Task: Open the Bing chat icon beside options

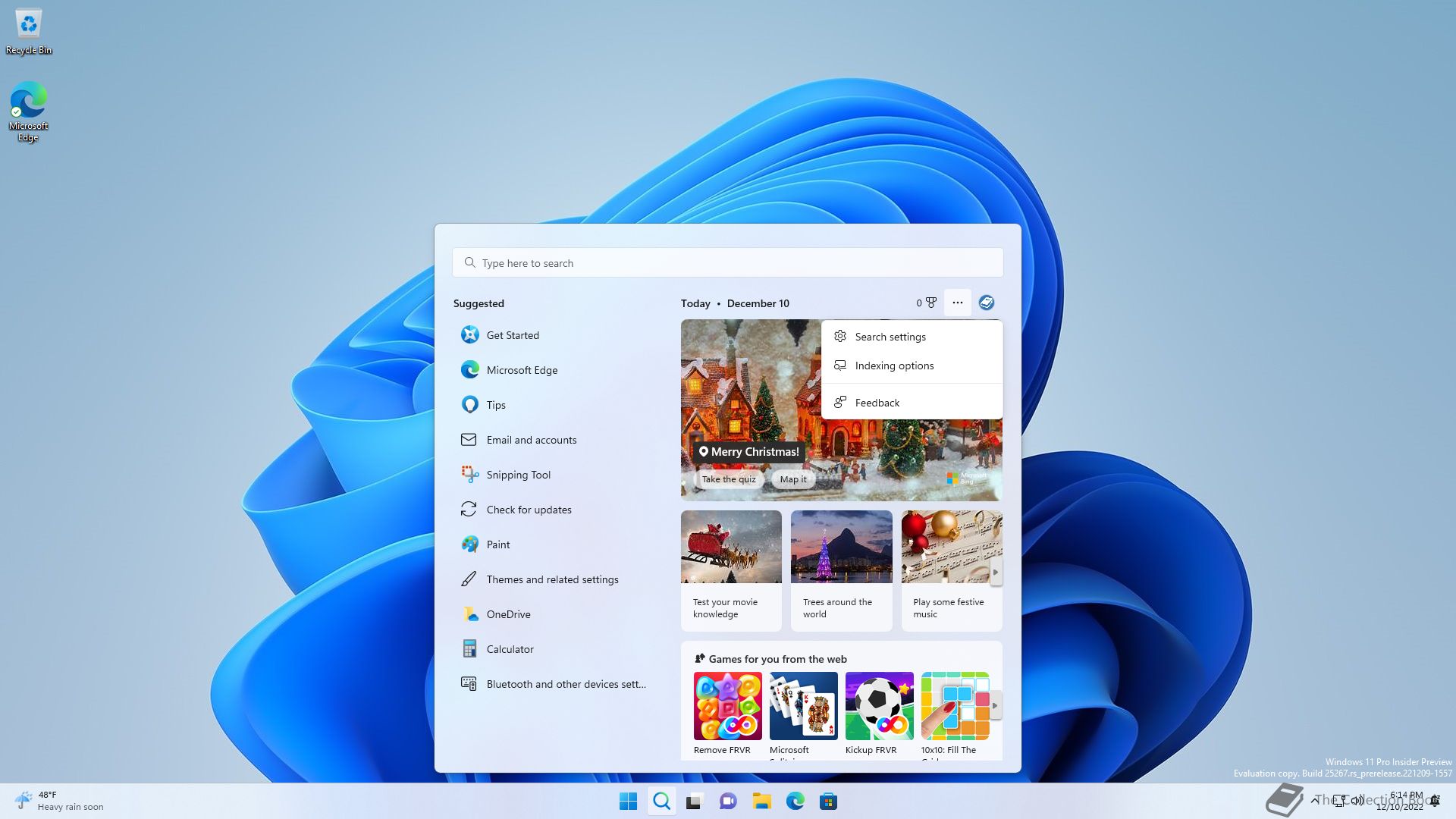Action: click(x=987, y=303)
